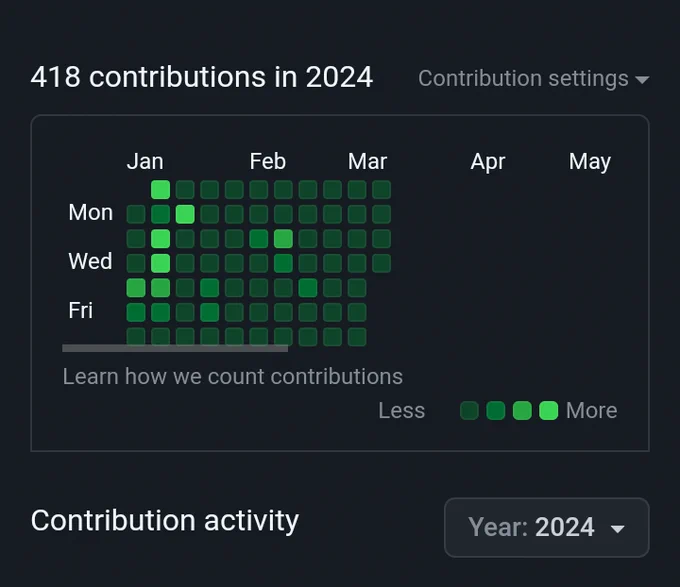Click the first Thursday cell above the Fri row
The width and height of the screenshot is (680, 587).
(x=136, y=288)
